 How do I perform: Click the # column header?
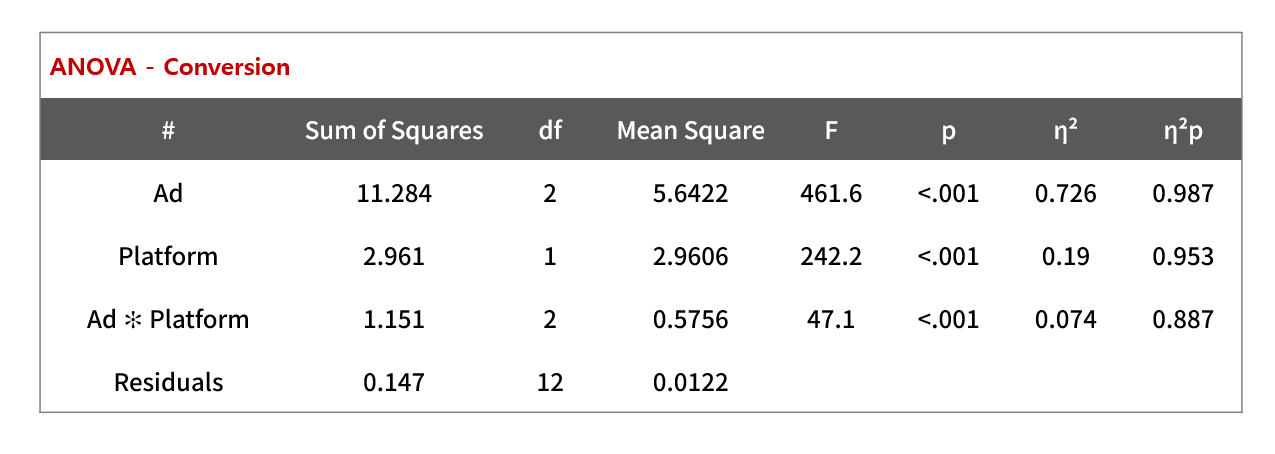pyautogui.click(x=168, y=131)
